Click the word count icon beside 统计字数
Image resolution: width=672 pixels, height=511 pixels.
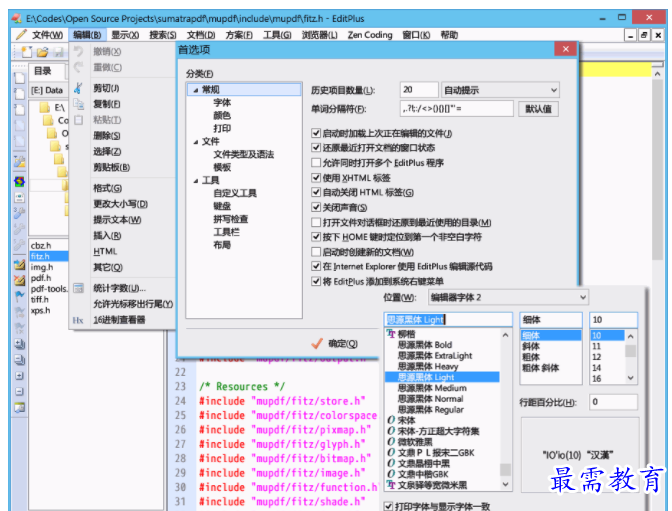[x=78, y=288]
